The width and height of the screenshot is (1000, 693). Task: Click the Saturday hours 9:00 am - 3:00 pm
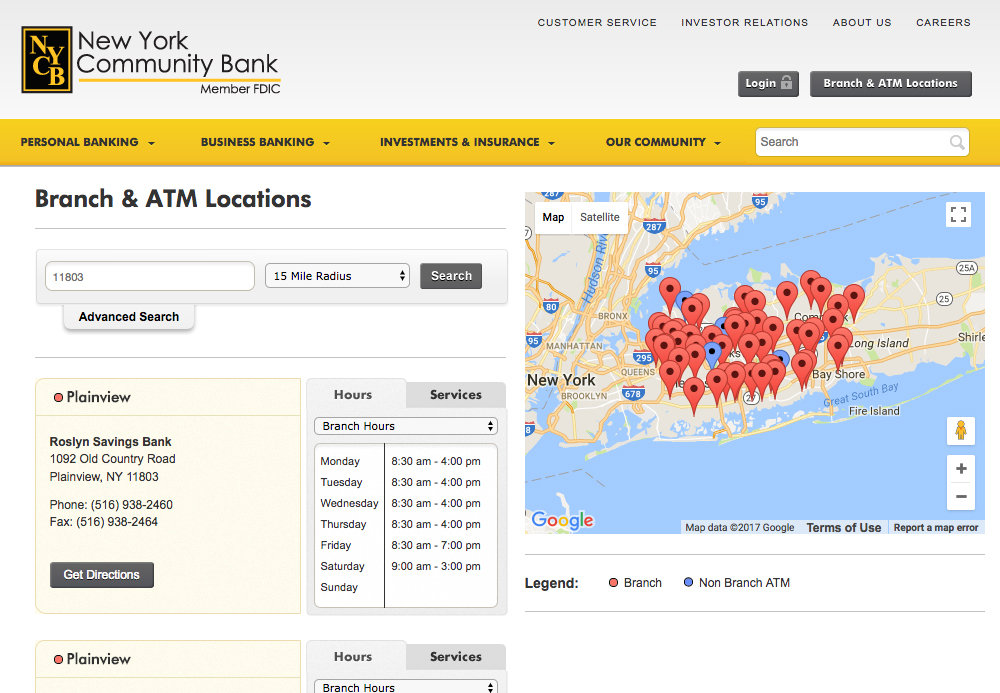pos(436,567)
